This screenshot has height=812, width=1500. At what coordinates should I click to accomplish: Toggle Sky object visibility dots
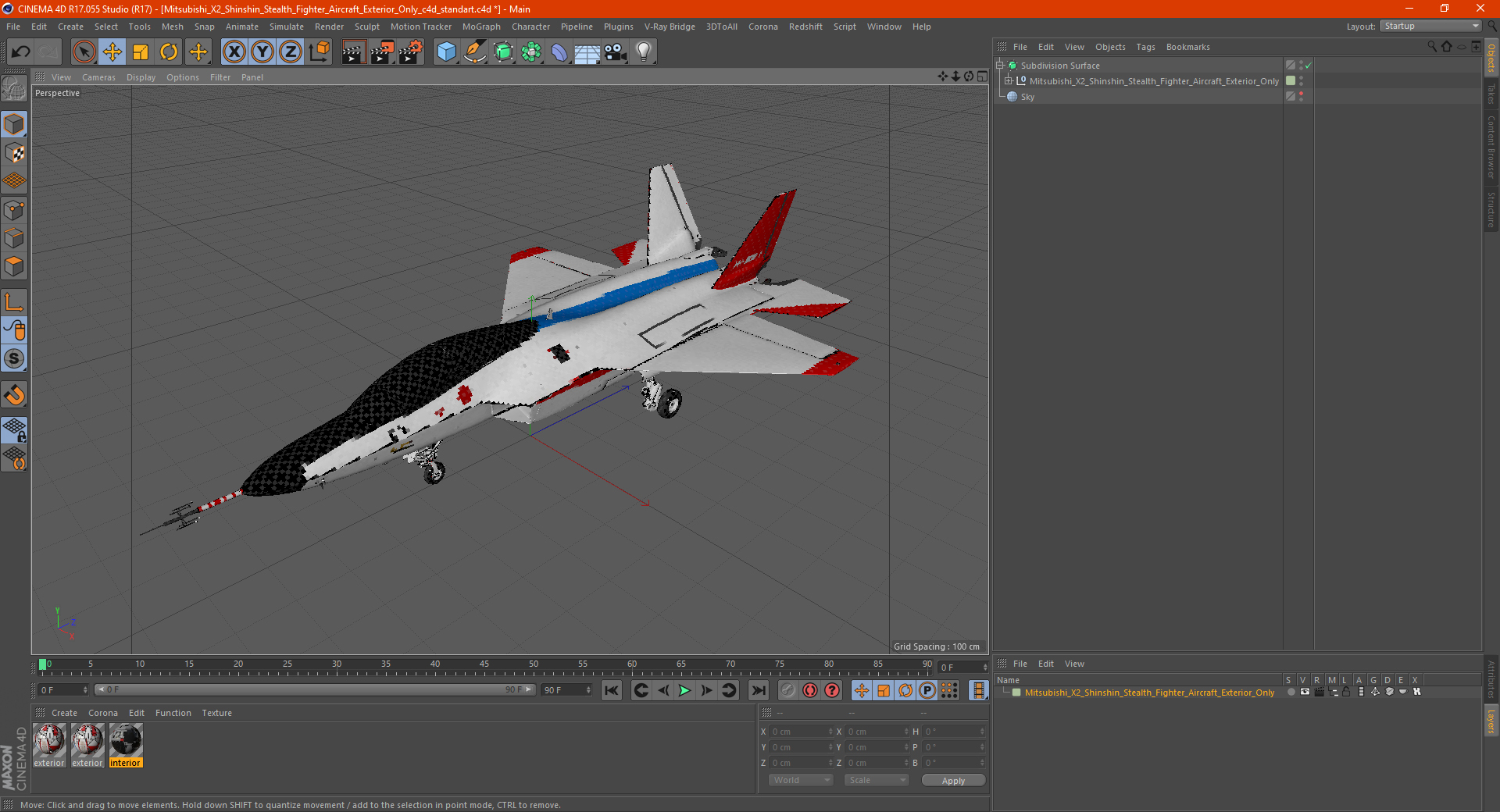[x=1301, y=97]
